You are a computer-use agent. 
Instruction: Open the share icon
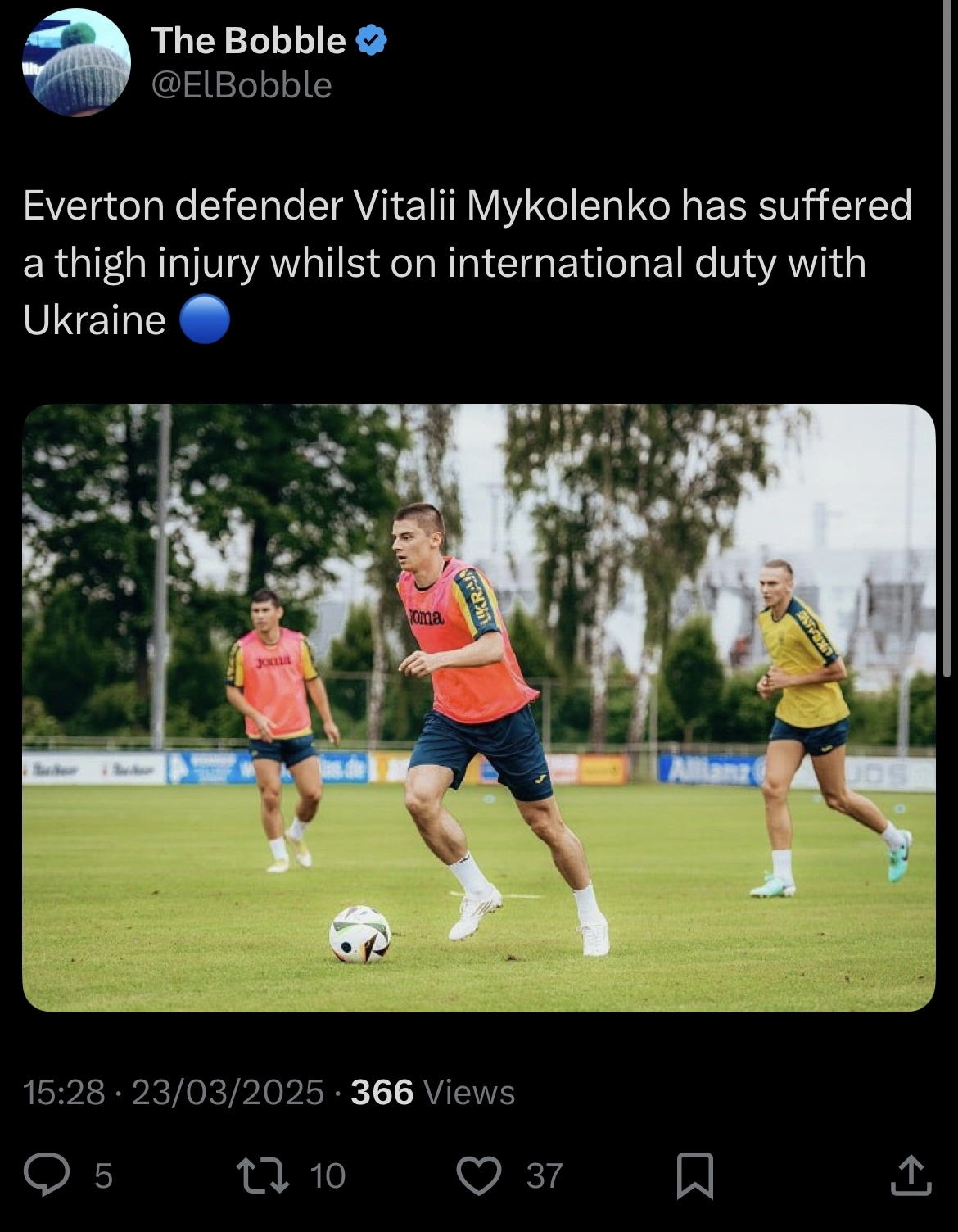(911, 1175)
